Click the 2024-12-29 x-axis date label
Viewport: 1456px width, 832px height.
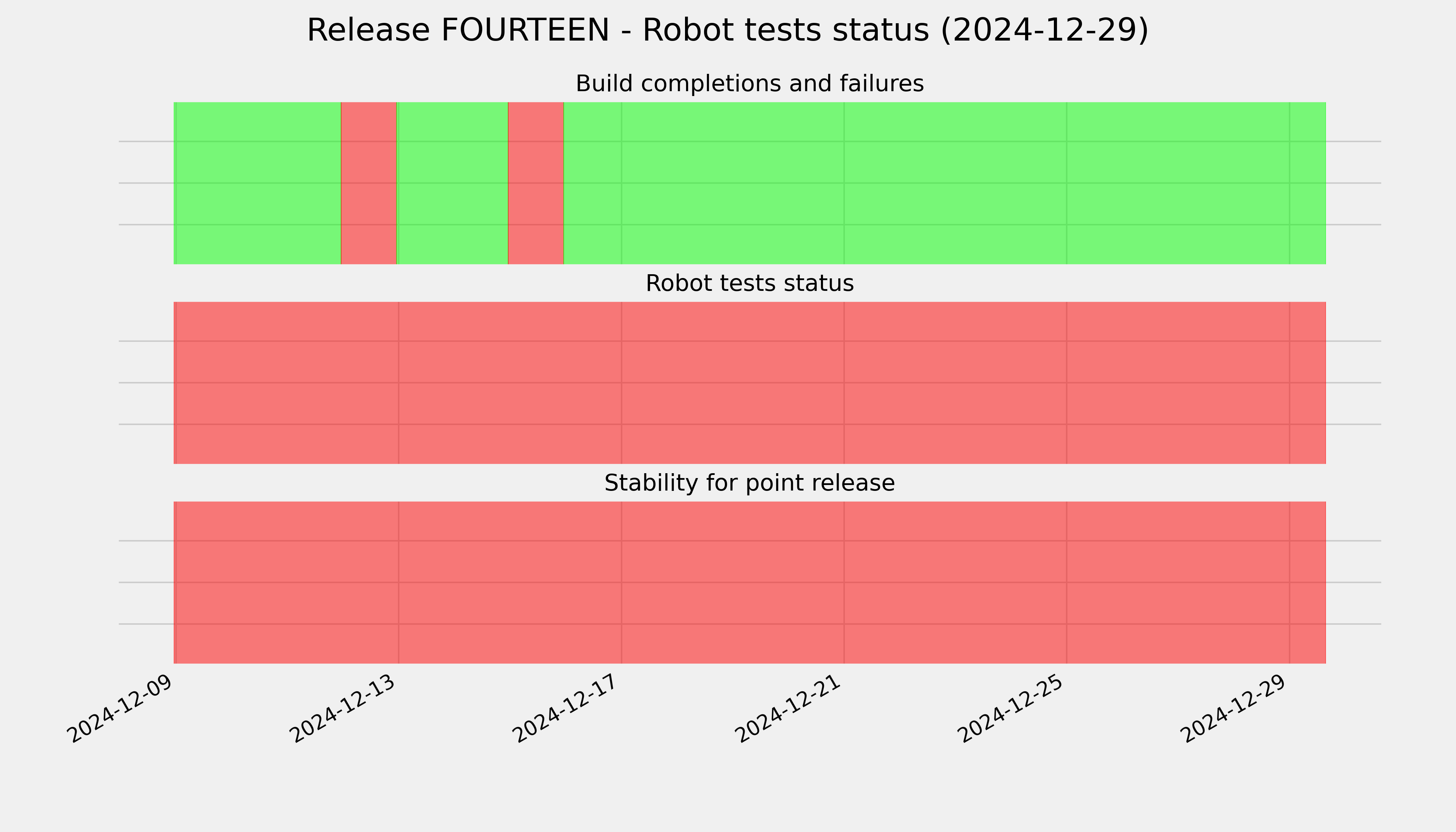tap(1234, 709)
